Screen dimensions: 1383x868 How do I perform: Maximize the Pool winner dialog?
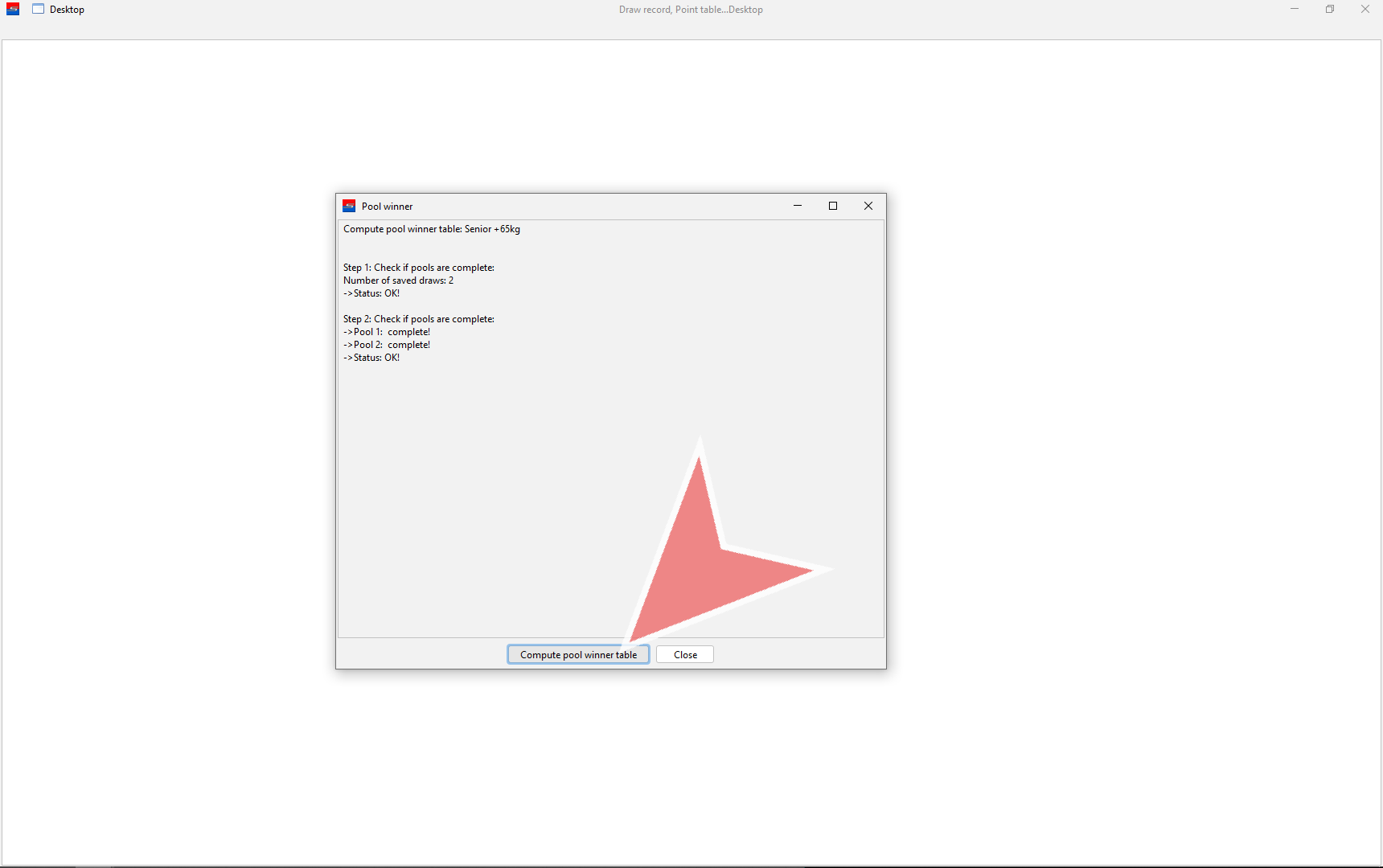click(833, 206)
